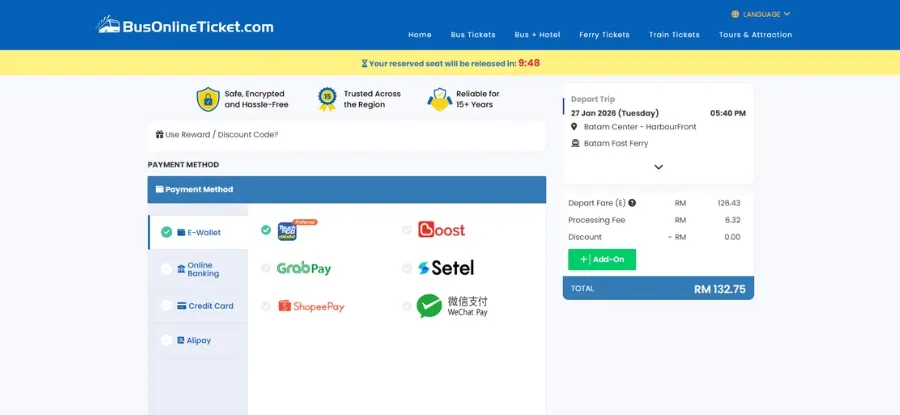The width and height of the screenshot is (900, 415).
Task: Expand Use Reward / Discount Code
Action: click(217, 135)
